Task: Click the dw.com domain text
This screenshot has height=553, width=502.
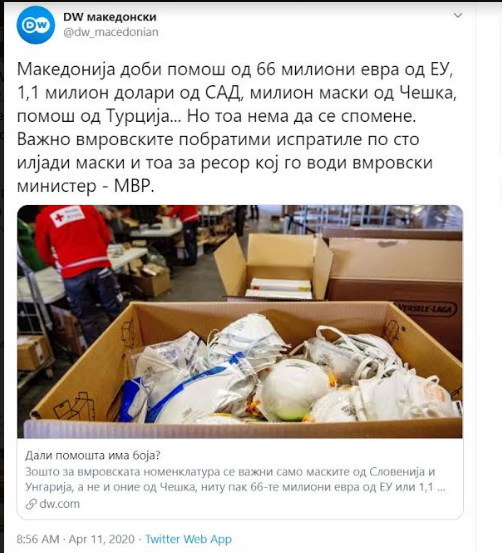Action: (x=60, y=504)
